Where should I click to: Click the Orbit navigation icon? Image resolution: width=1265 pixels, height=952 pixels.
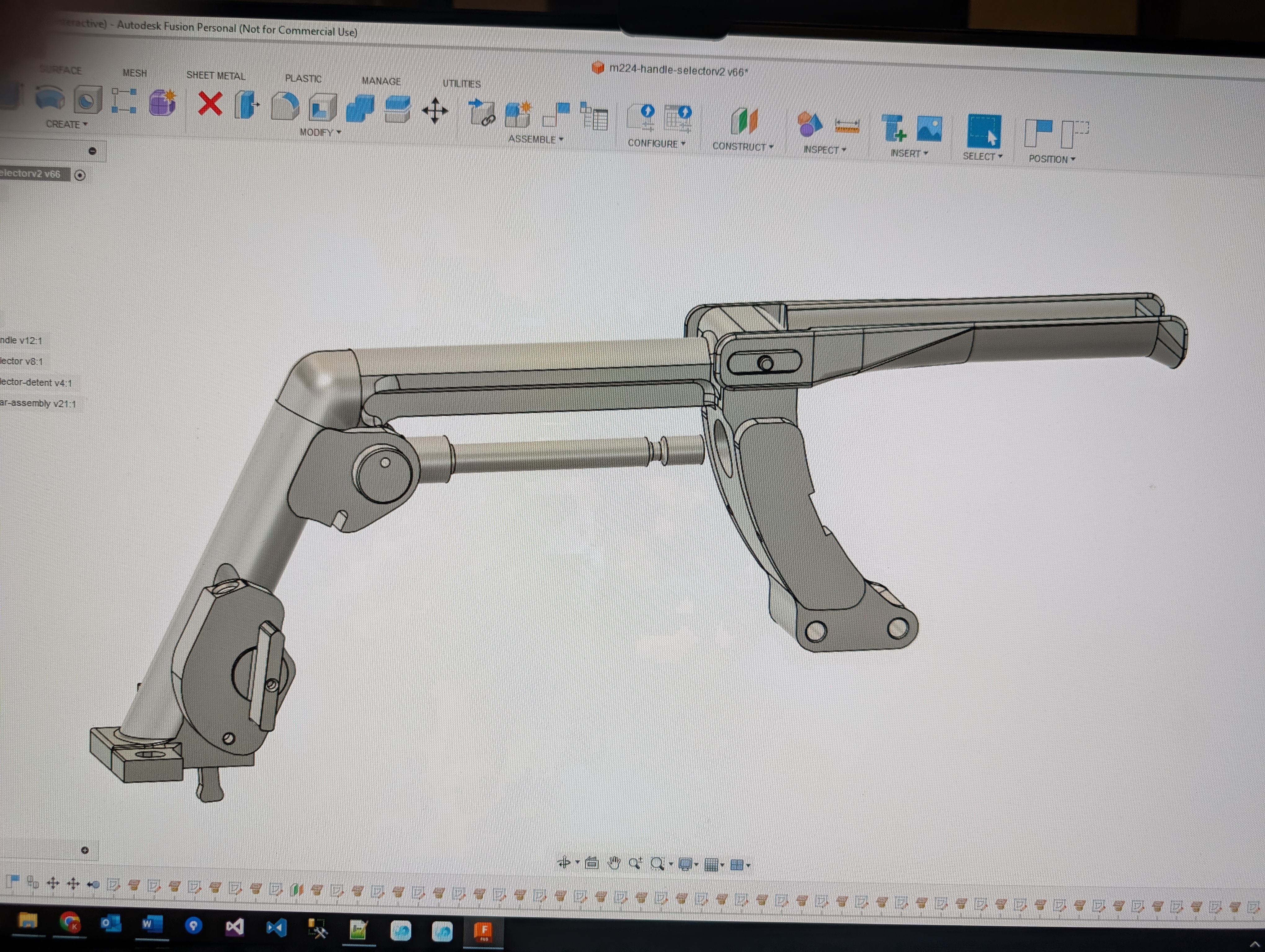564,862
